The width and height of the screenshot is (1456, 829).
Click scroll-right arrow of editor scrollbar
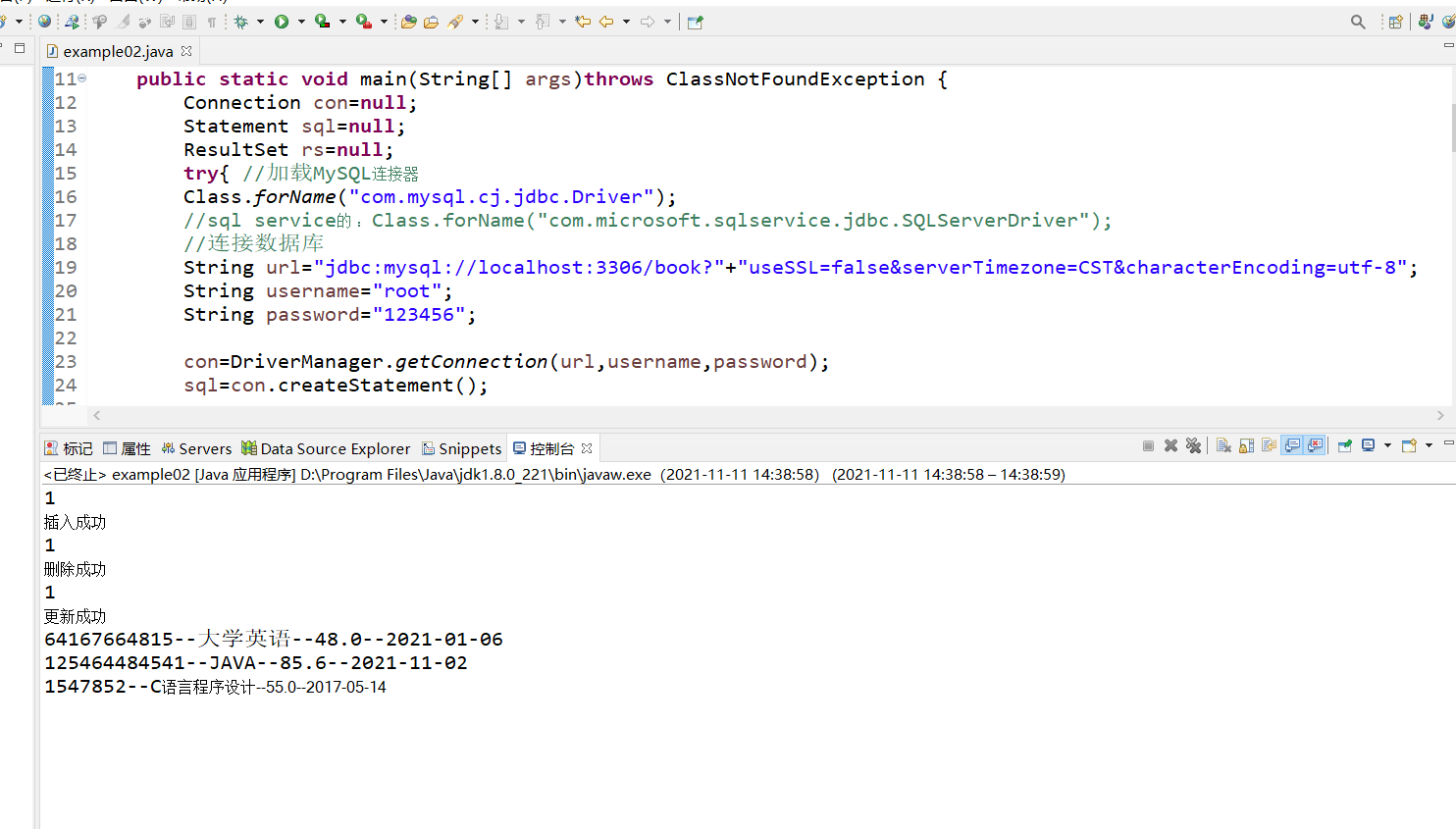(x=1440, y=415)
